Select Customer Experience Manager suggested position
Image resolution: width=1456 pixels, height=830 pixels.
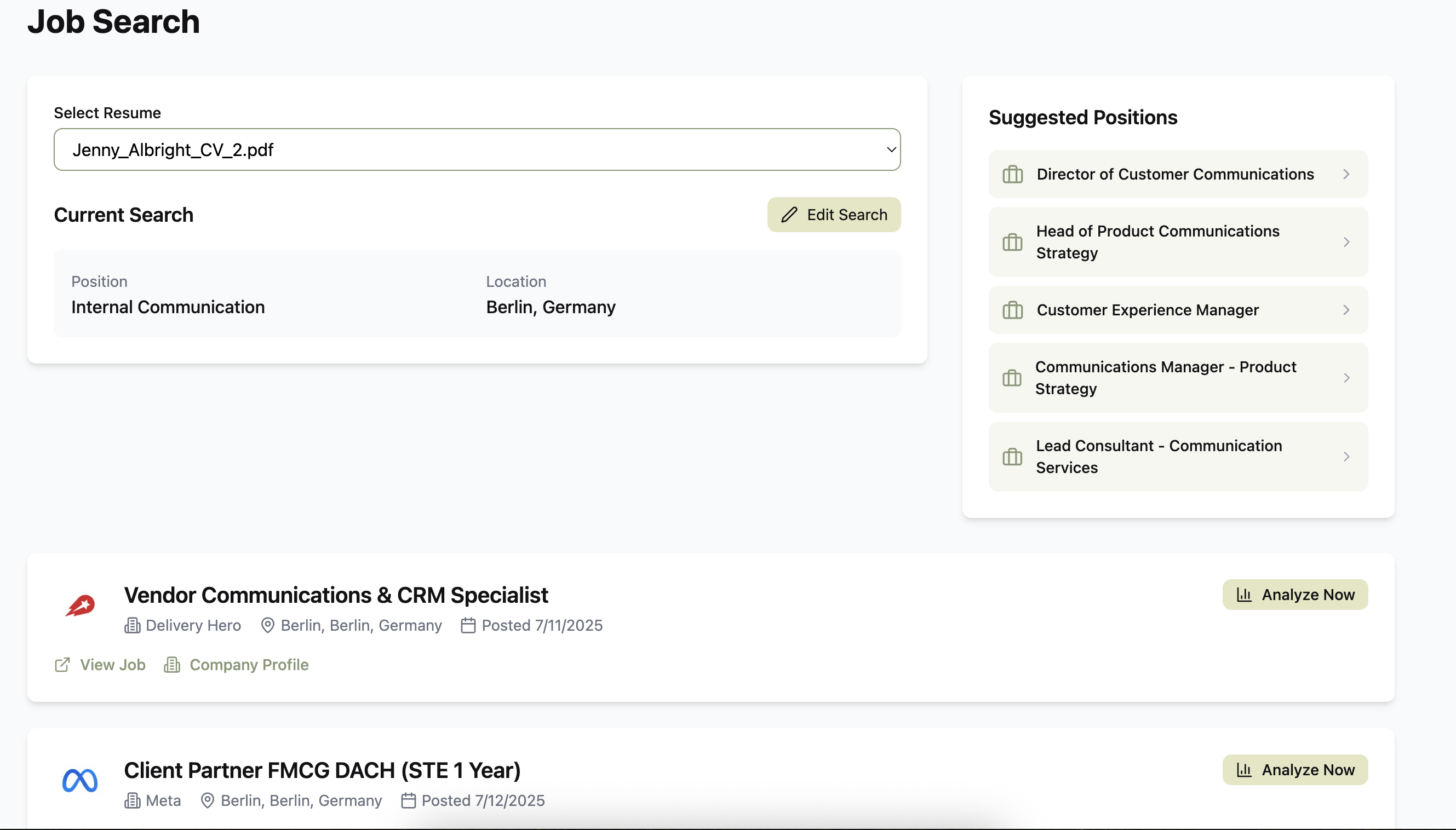(1148, 310)
